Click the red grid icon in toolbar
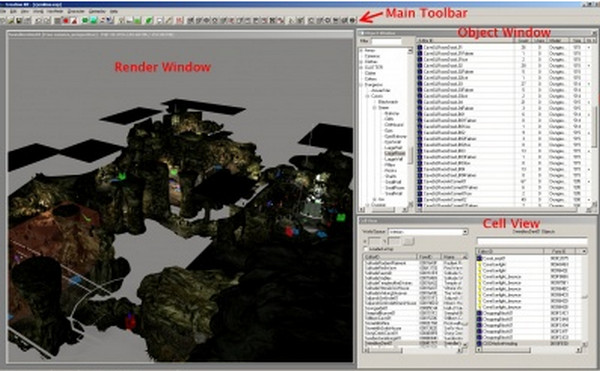The image size is (600, 371). (x=179, y=20)
